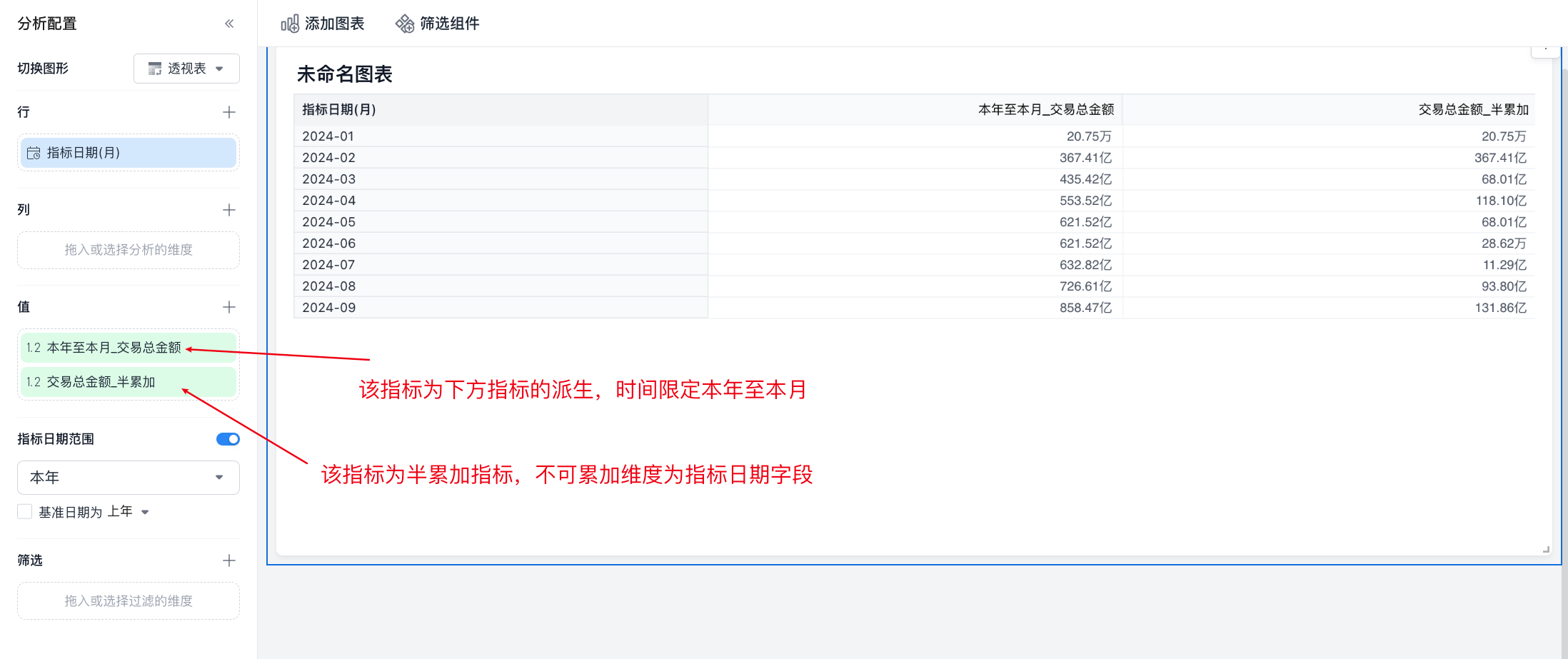Select the 交易总金额_半累加 value field
This screenshot has height=659, width=1568.
pos(101,382)
